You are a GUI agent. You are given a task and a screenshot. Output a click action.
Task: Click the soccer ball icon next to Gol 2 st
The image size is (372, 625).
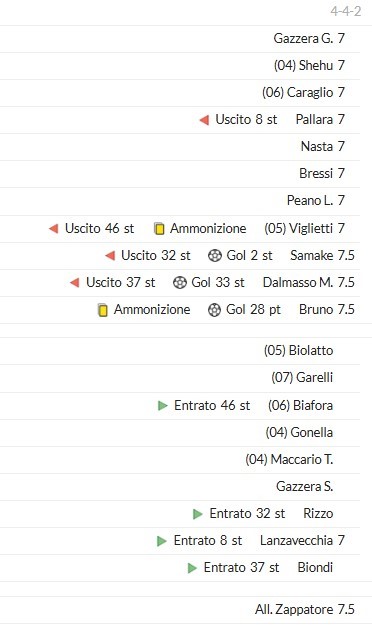(215, 256)
